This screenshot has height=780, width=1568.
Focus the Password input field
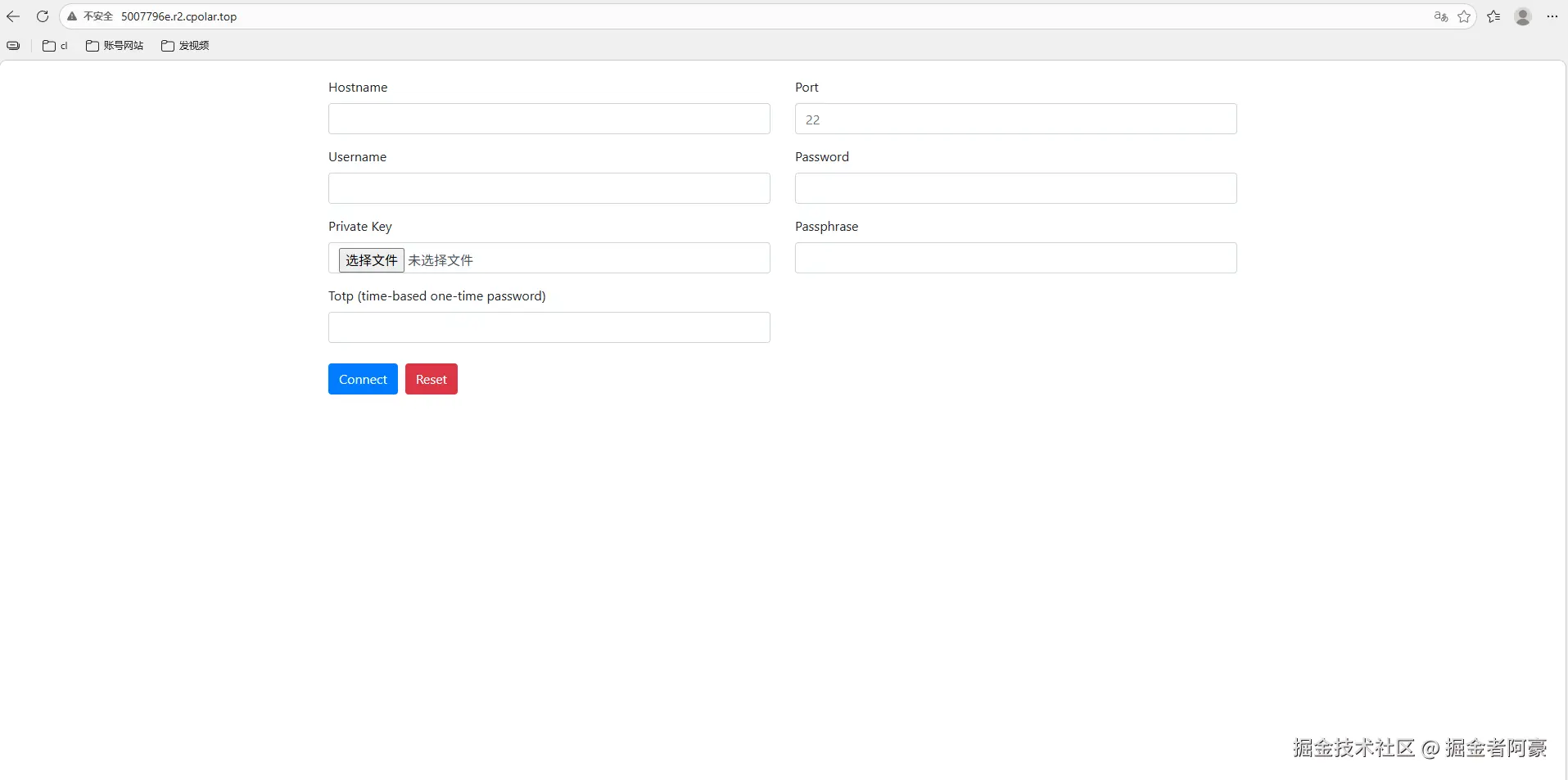1016,188
